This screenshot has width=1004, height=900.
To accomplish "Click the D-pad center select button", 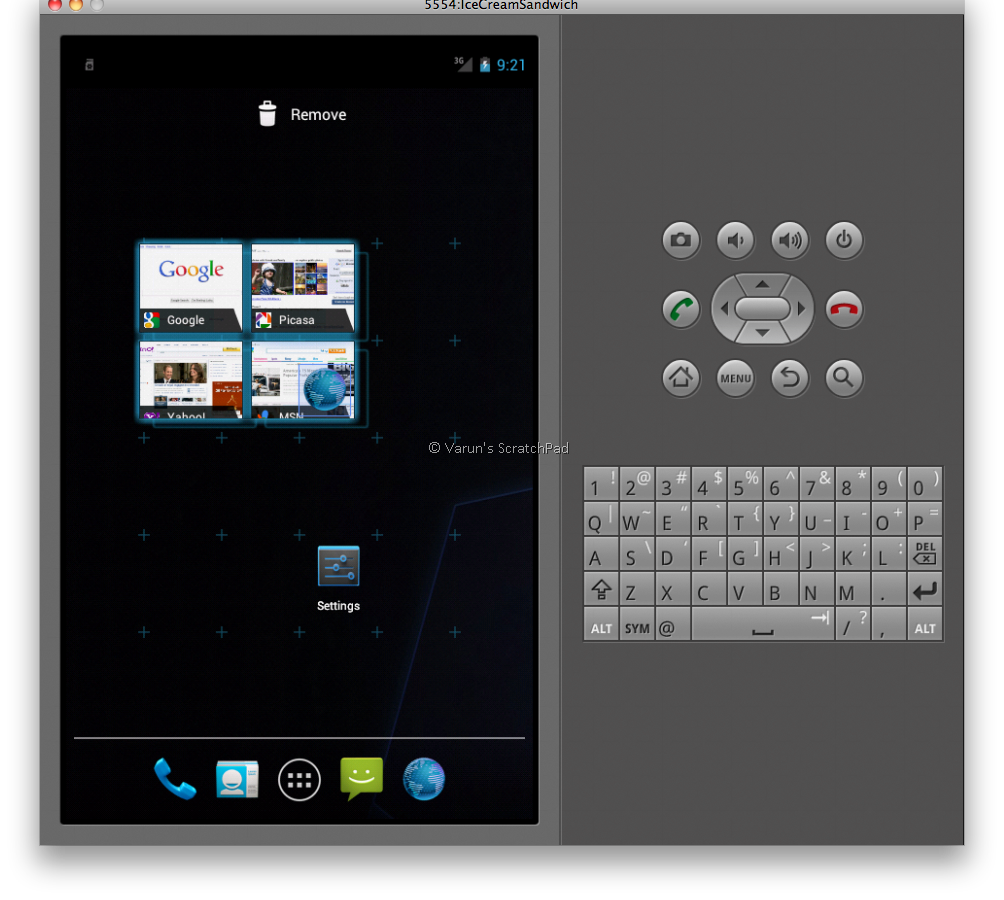I will click(x=762, y=309).
